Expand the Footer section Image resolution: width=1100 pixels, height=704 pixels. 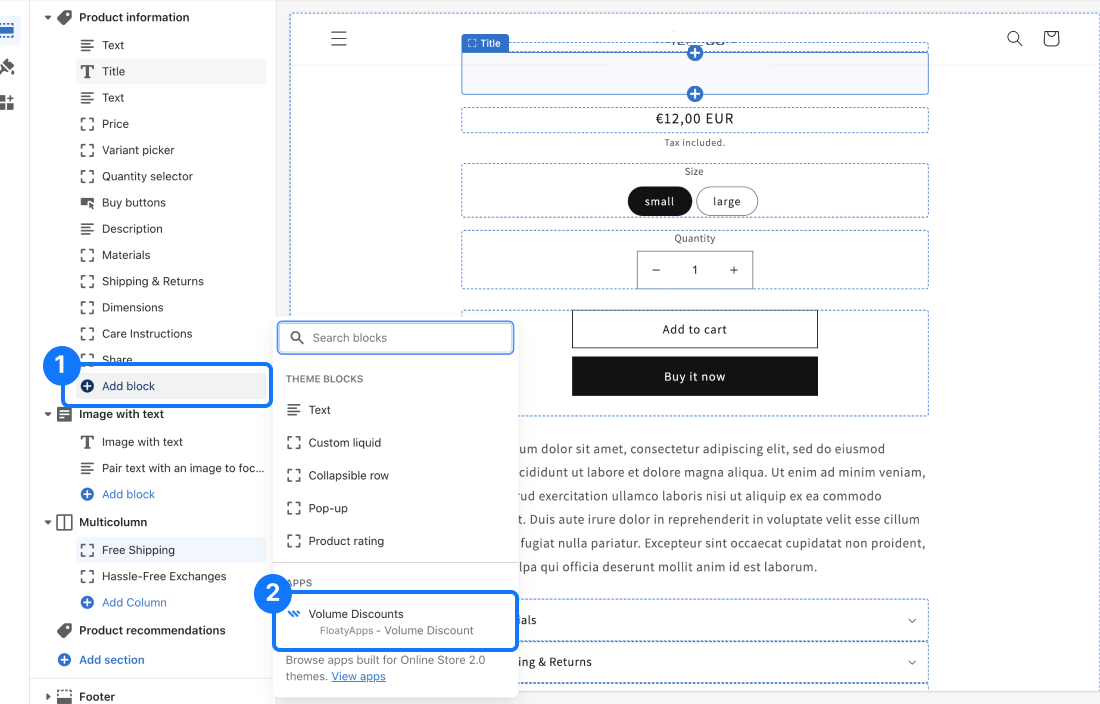[48, 696]
